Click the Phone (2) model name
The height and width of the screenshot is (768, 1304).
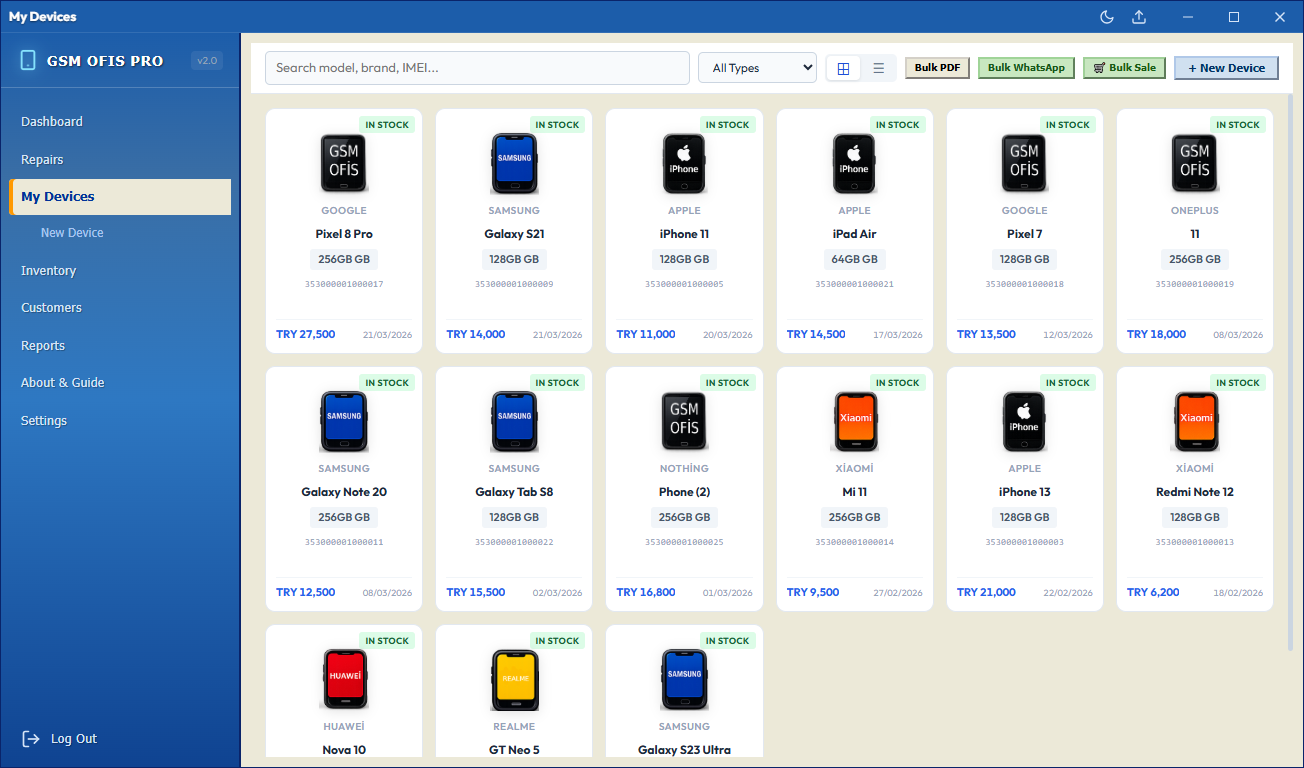[684, 492]
